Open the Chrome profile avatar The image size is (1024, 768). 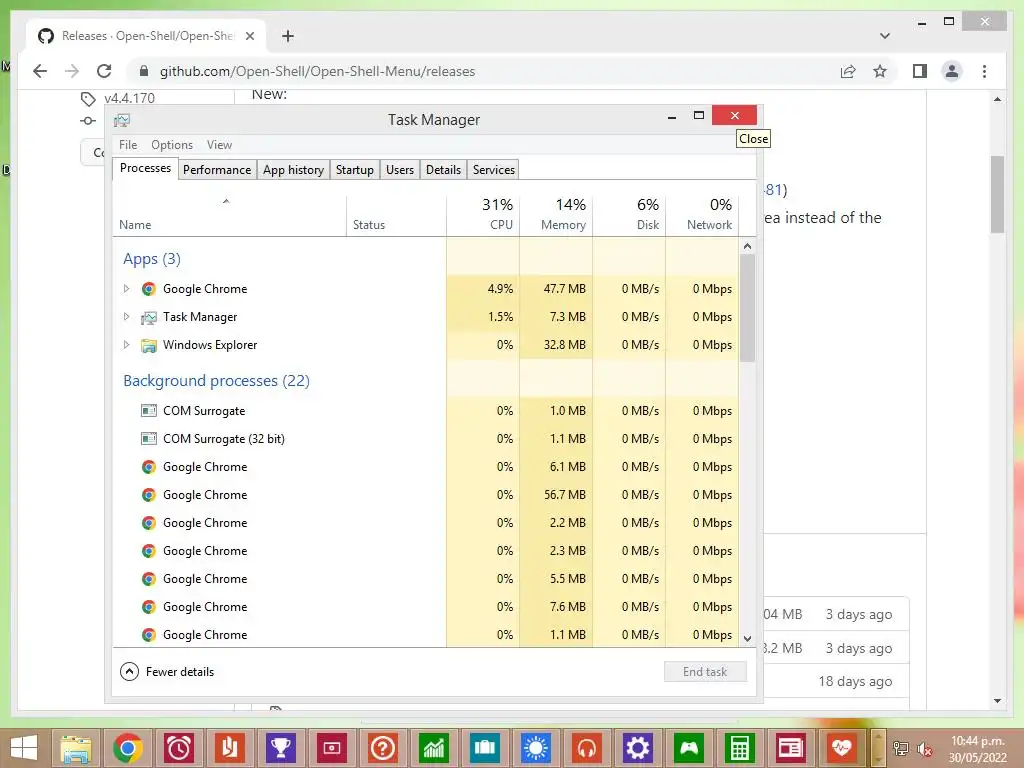pyautogui.click(x=952, y=71)
